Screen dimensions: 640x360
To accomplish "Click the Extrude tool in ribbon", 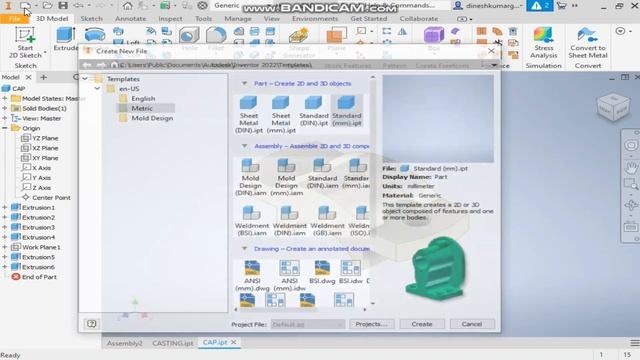I will coord(66,39).
